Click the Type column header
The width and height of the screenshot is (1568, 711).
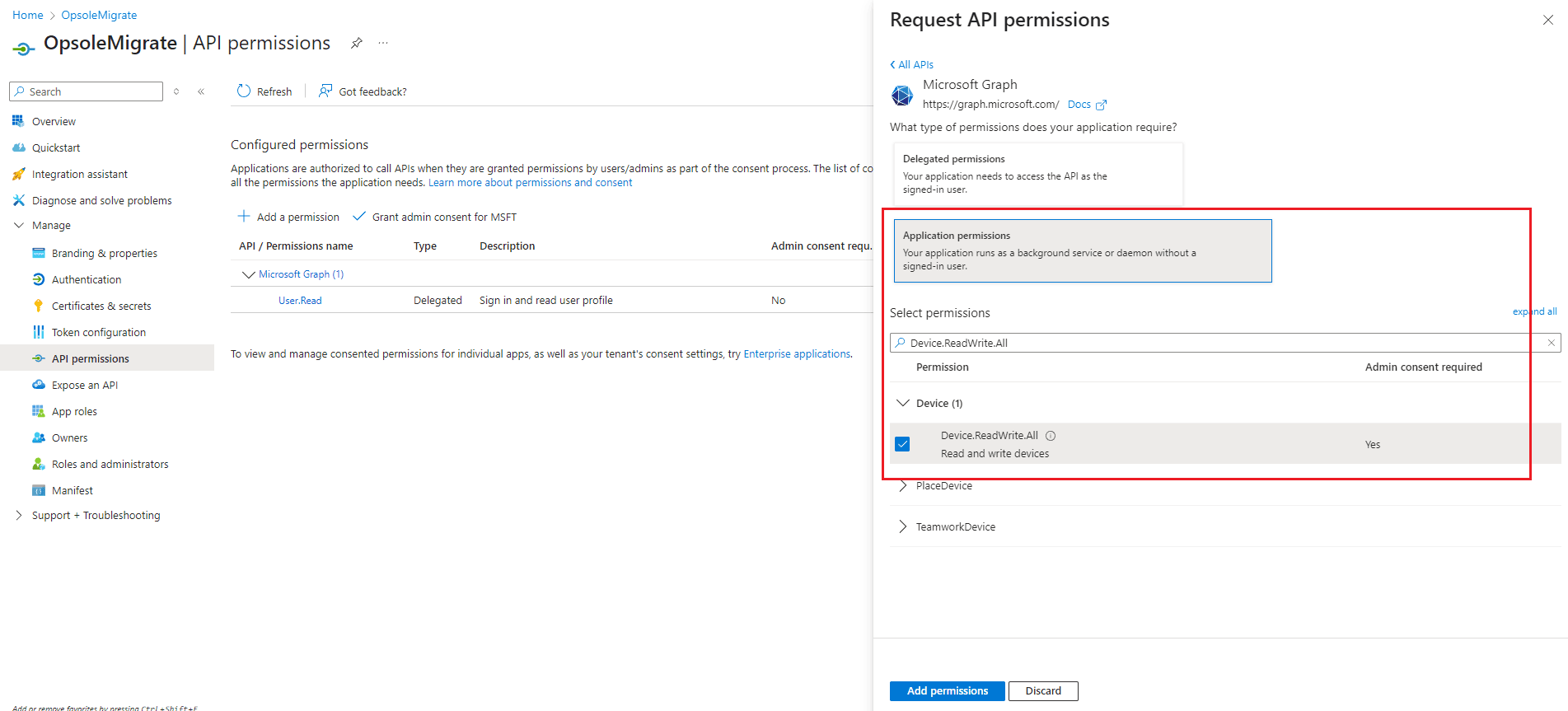point(425,246)
